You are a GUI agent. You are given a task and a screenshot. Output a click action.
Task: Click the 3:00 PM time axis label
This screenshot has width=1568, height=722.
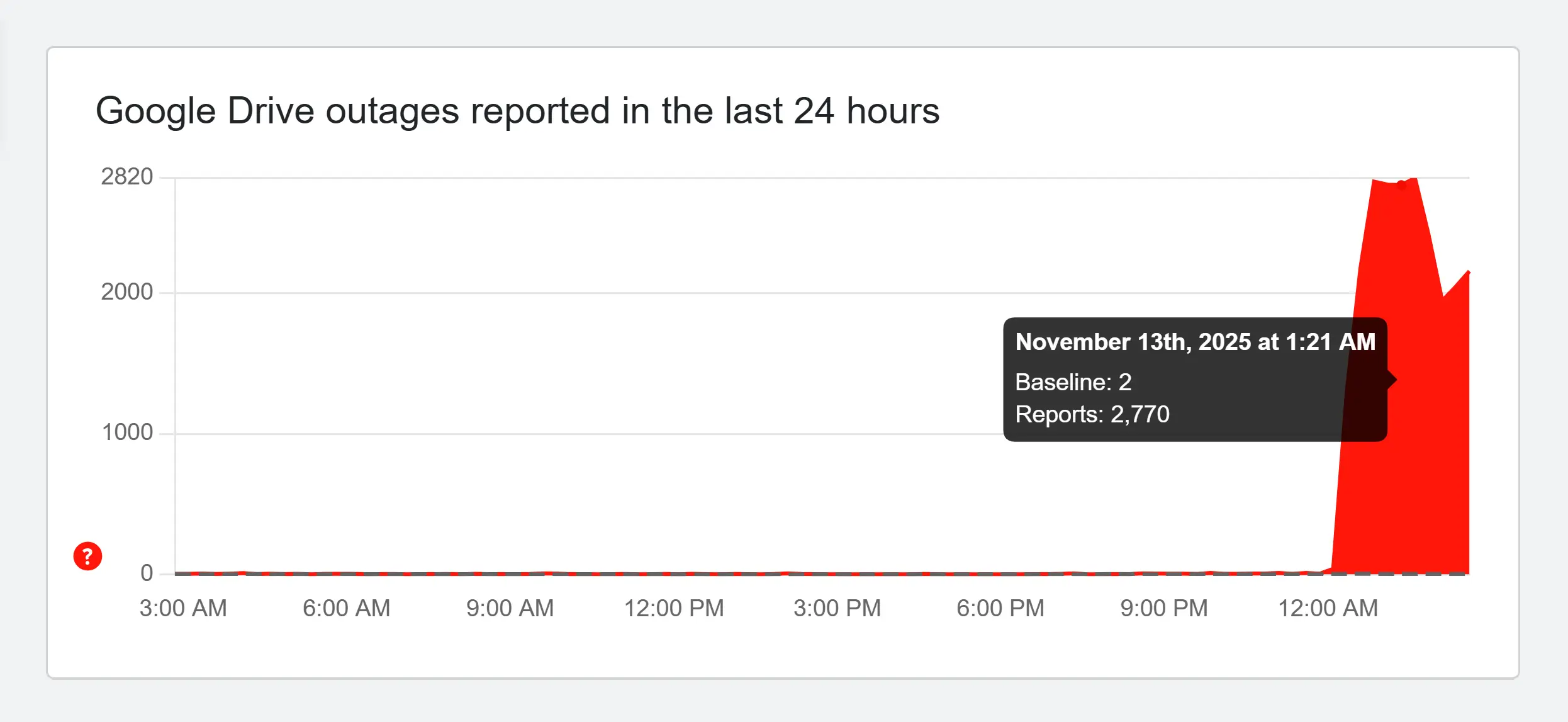point(837,609)
